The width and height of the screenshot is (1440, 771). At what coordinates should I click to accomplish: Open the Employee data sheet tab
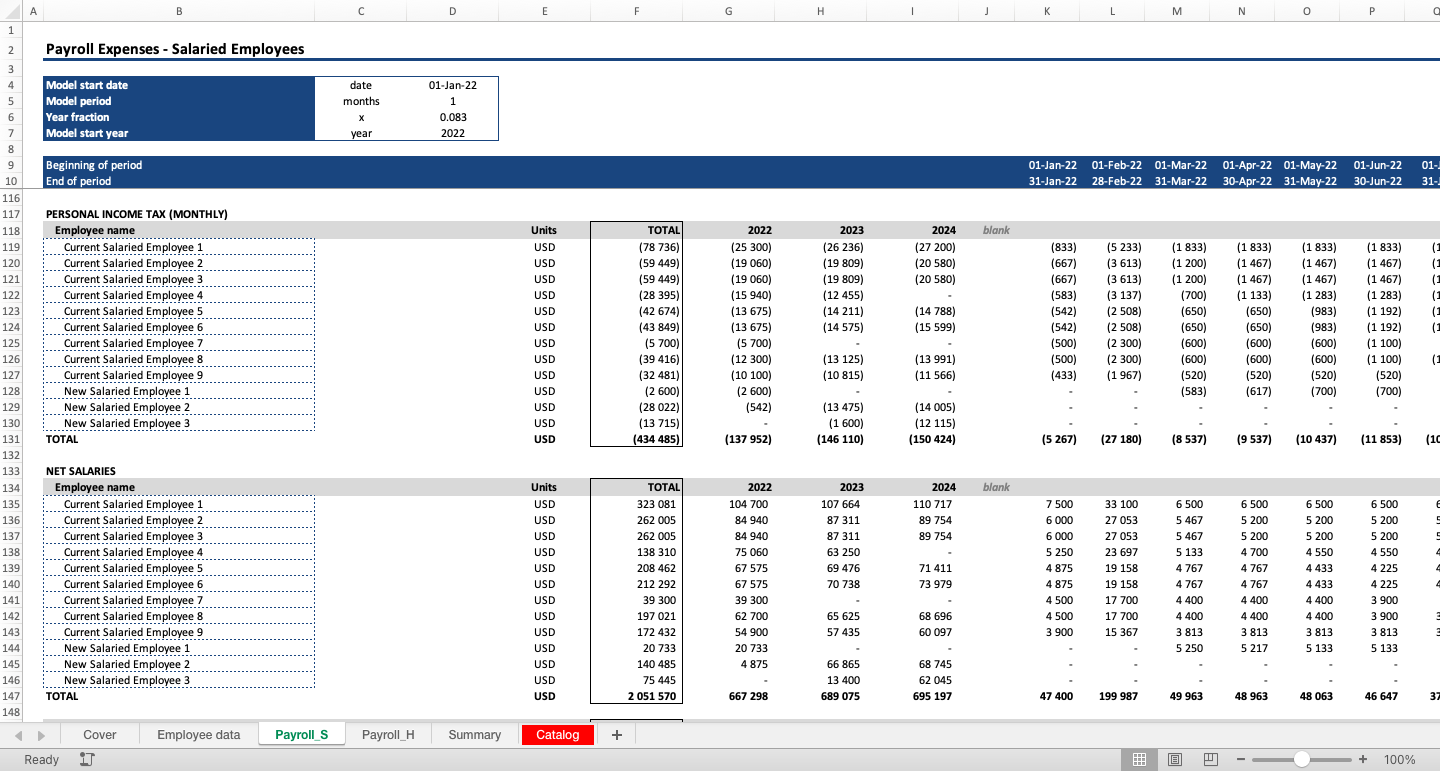tap(199, 735)
